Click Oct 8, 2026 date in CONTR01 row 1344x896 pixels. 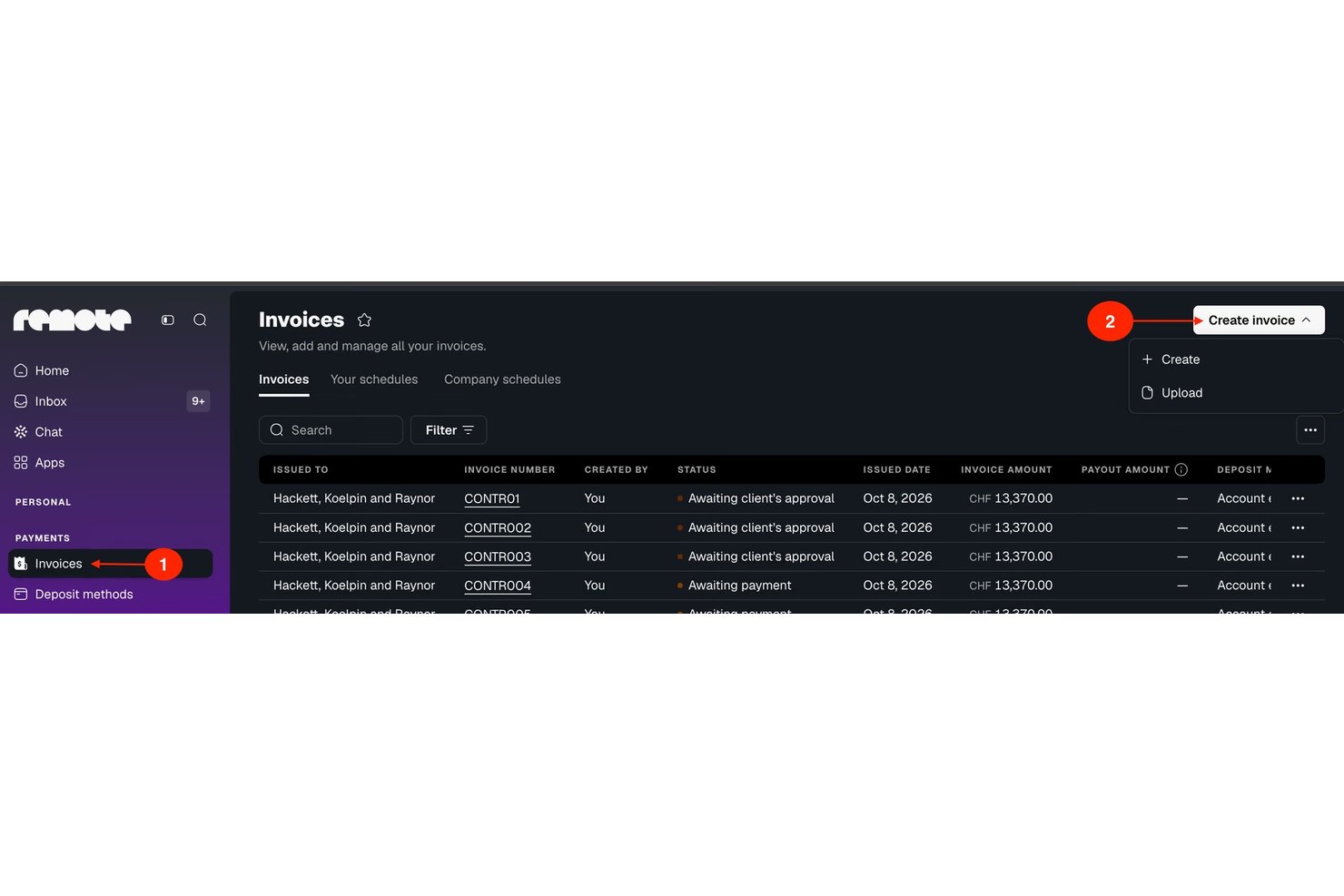(x=897, y=498)
